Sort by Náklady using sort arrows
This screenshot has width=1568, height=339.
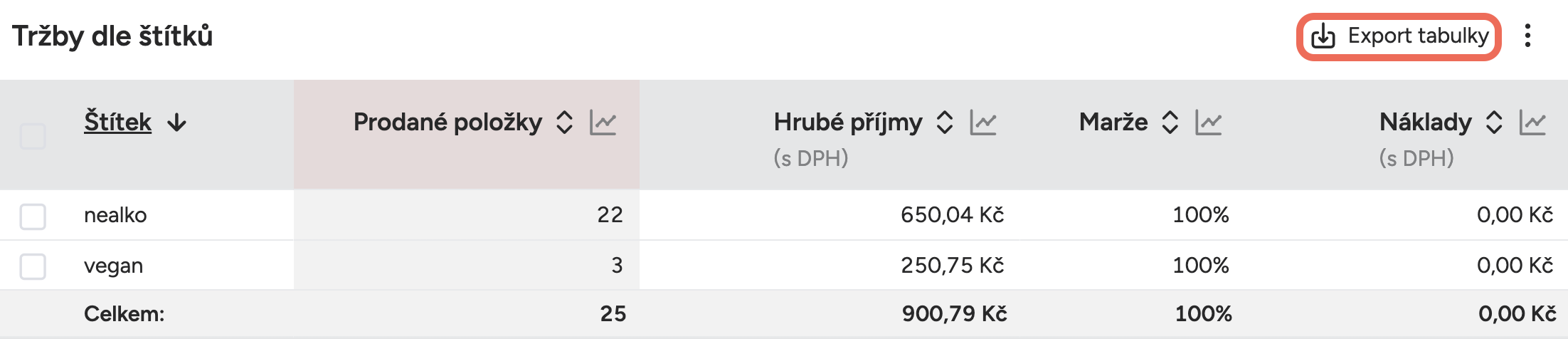[1494, 122]
